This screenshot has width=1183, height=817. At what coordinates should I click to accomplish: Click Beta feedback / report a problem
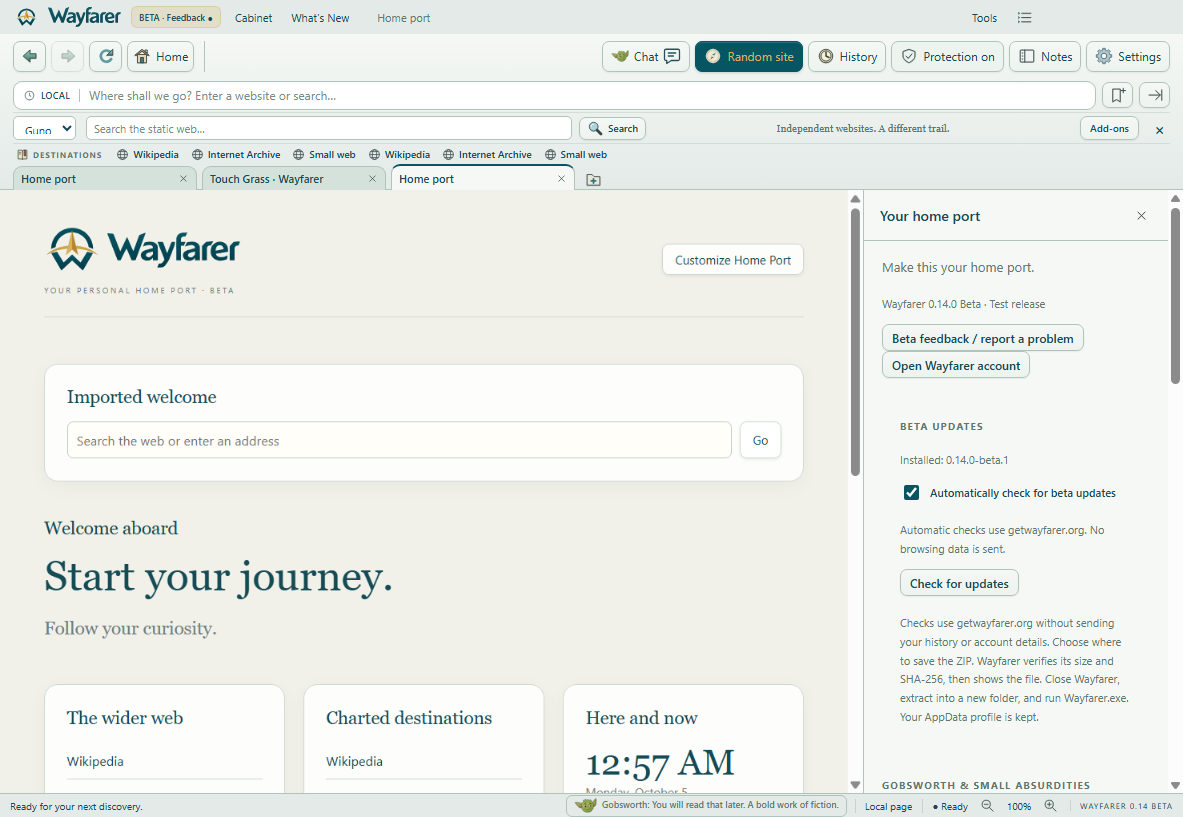click(x=982, y=338)
